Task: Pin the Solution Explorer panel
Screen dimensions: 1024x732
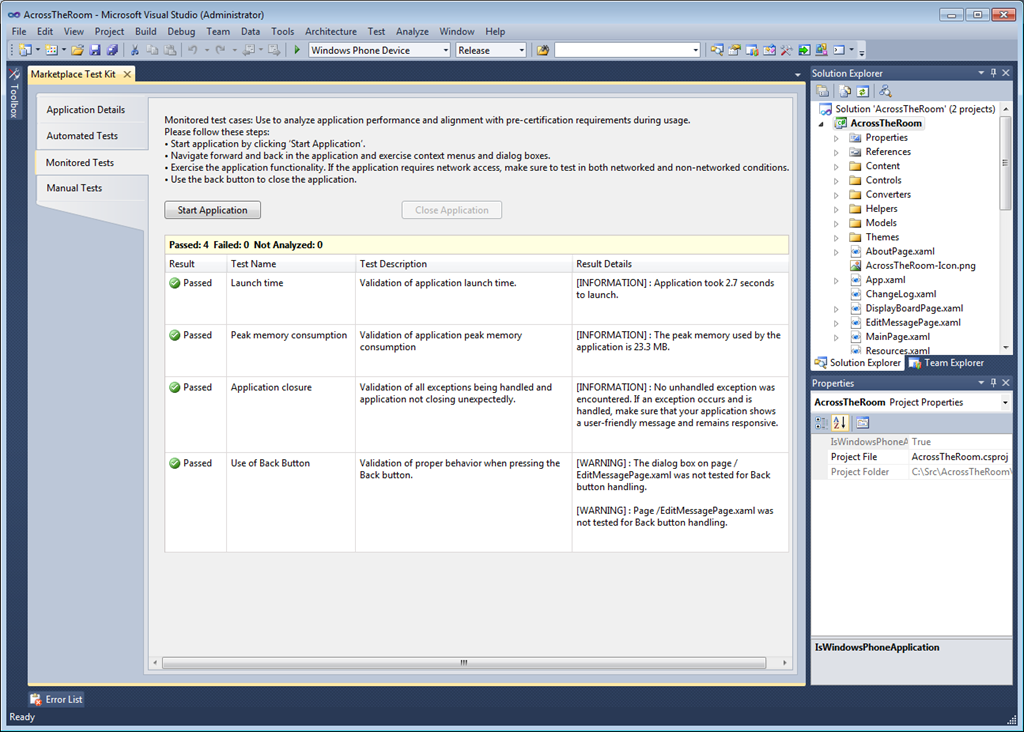Action: click(x=993, y=73)
